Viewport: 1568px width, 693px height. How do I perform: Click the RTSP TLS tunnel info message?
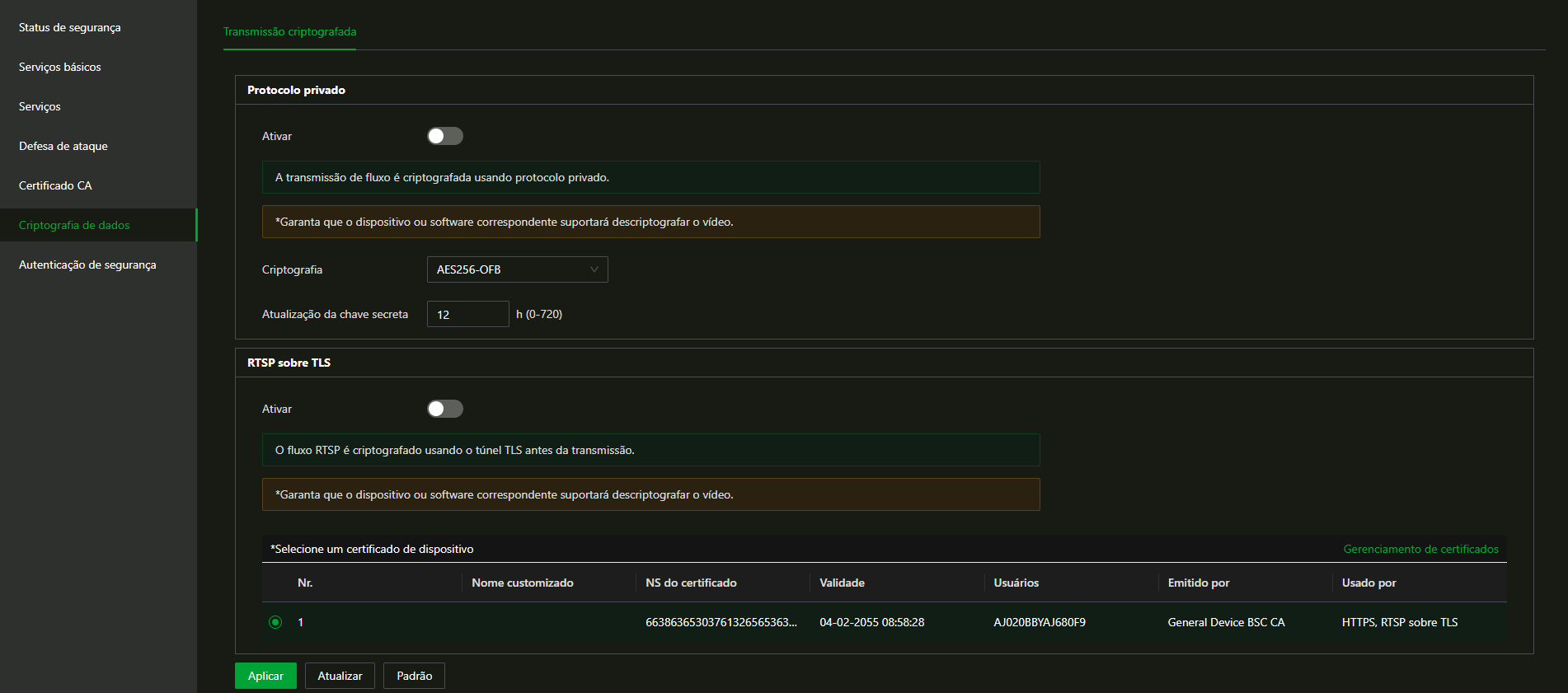click(x=650, y=450)
